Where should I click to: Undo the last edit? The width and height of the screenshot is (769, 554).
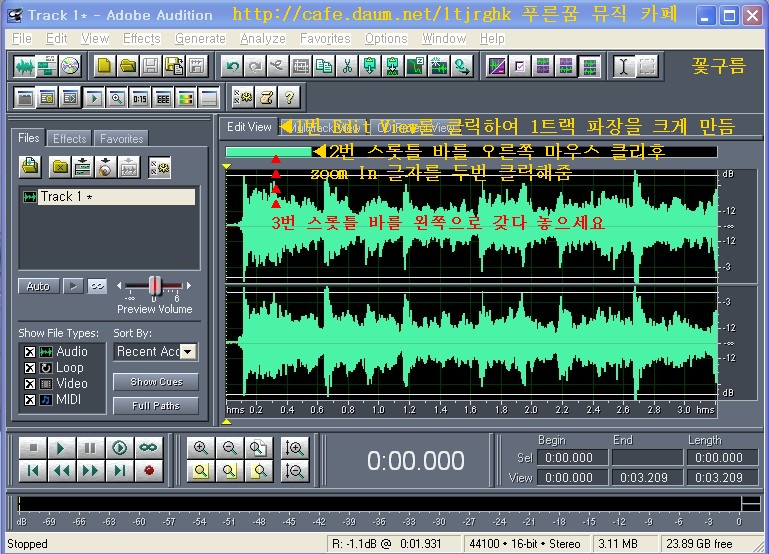pyautogui.click(x=233, y=66)
